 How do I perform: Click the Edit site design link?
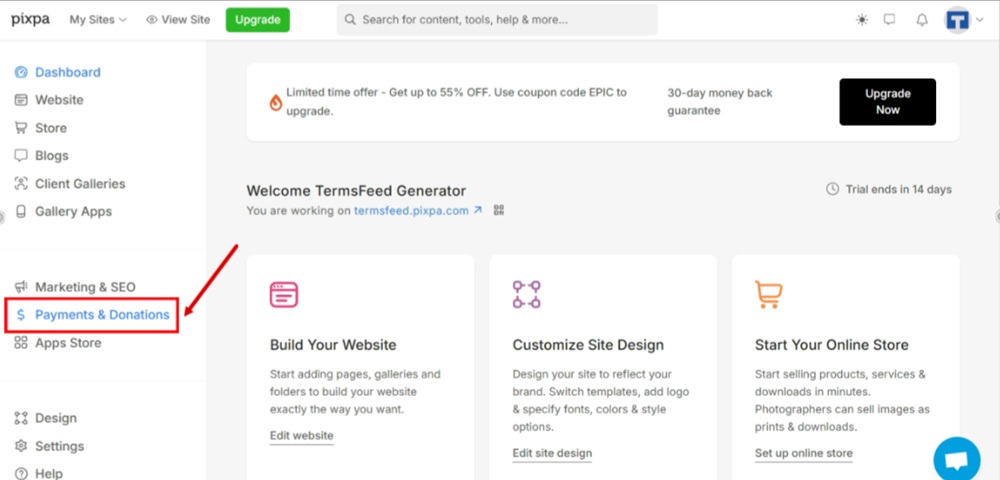pos(552,454)
